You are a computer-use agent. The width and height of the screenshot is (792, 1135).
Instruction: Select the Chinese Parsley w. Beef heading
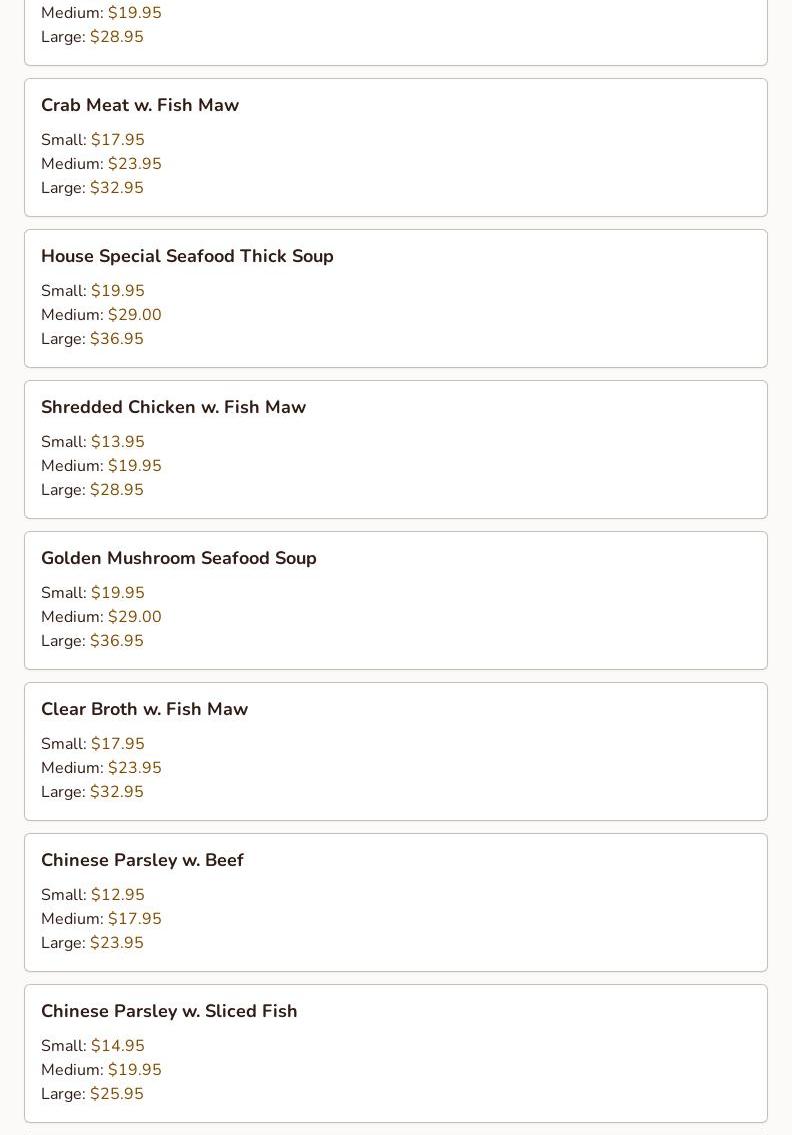click(x=142, y=860)
